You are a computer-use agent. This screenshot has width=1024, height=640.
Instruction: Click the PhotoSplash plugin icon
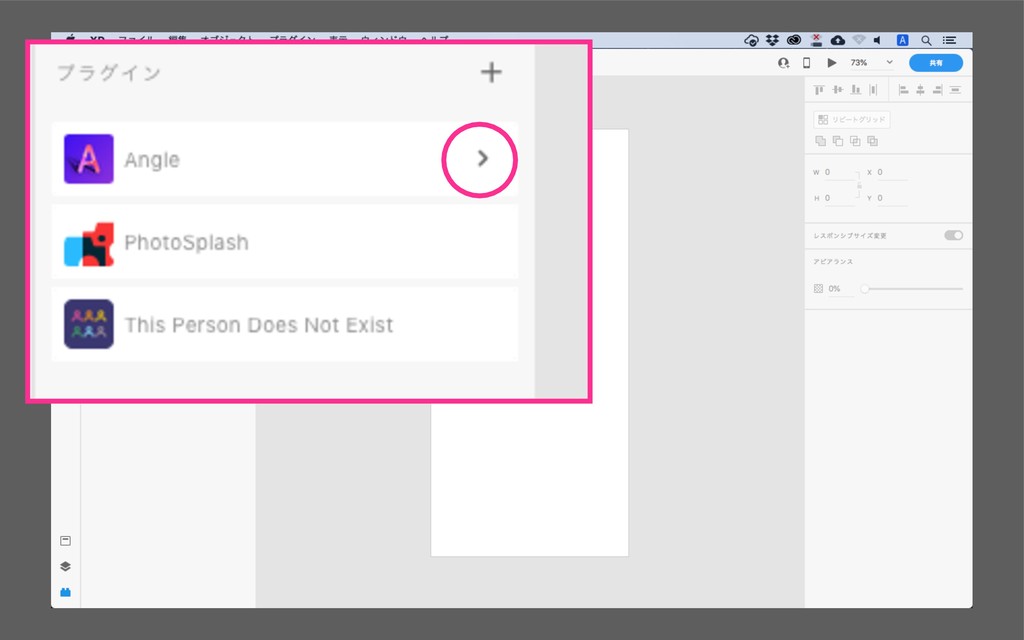coord(89,244)
